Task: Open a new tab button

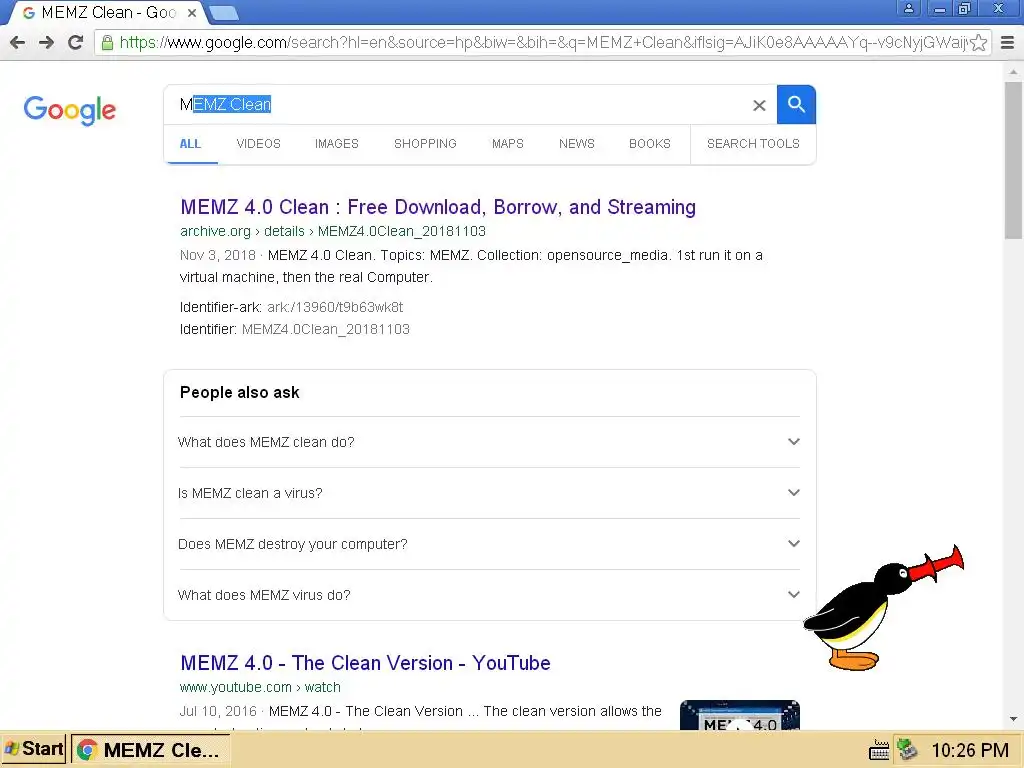Action: (x=224, y=12)
